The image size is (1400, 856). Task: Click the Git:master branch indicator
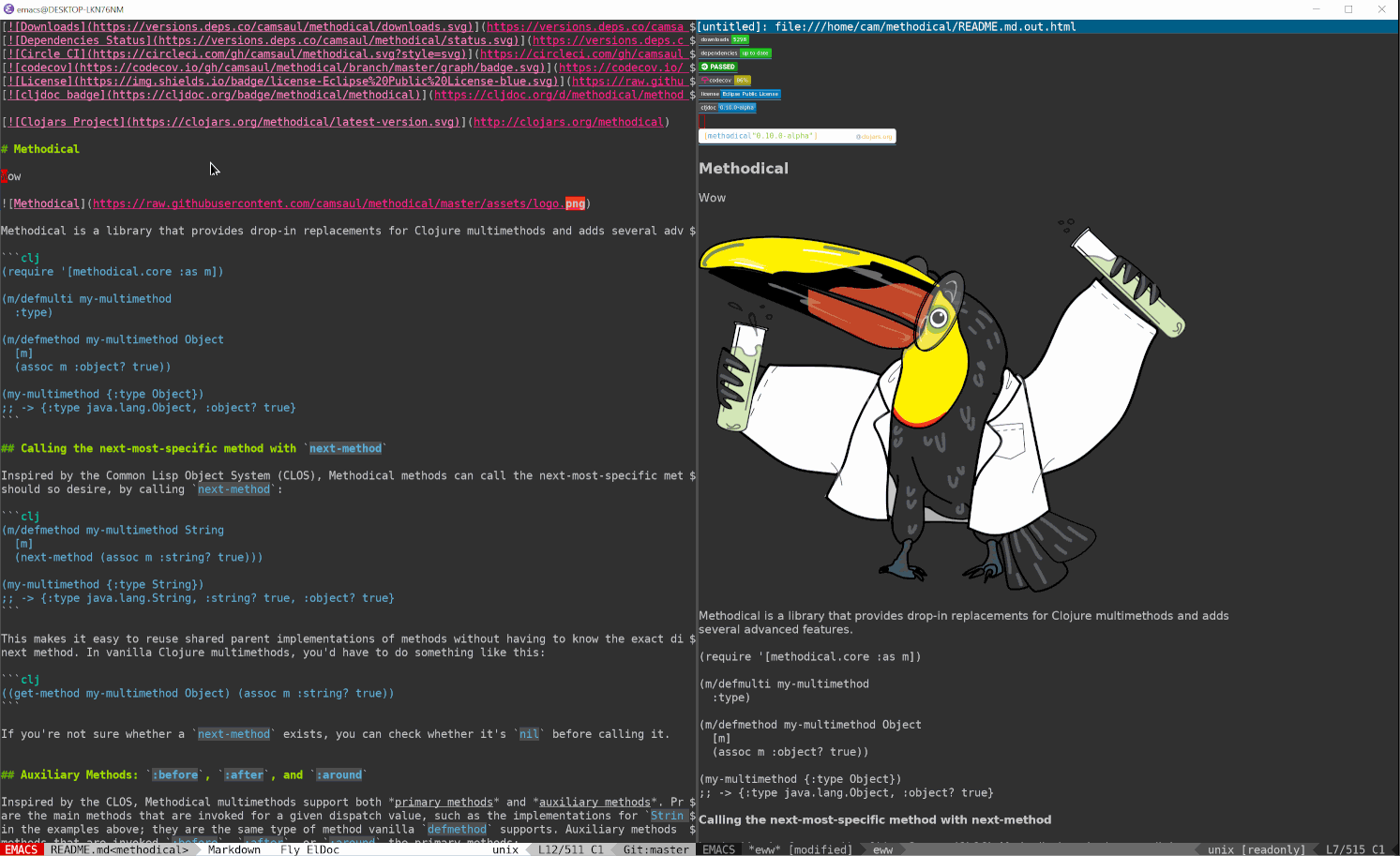pyautogui.click(x=655, y=849)
